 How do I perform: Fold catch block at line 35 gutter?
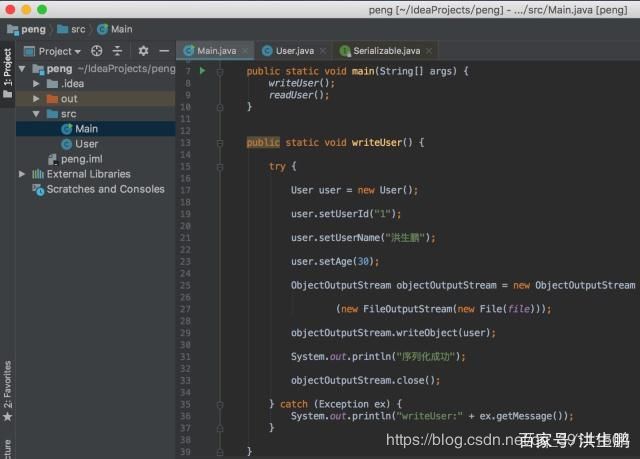pos(220,404)
